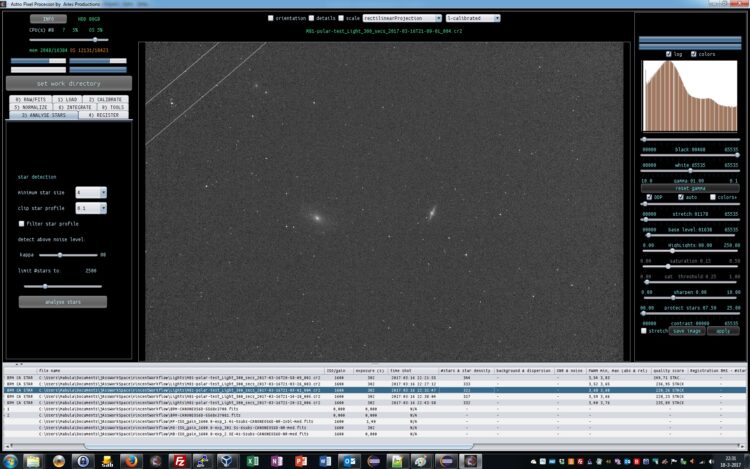
Task: Open FileZilla from the taskbar
Action: 179,461
